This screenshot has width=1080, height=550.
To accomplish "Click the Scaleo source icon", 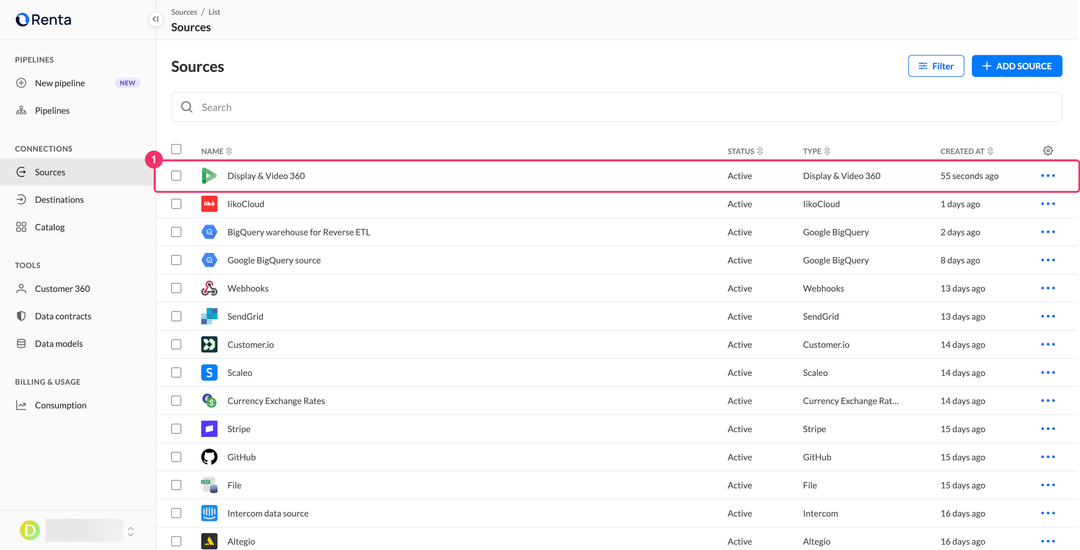I will [209, 372].
